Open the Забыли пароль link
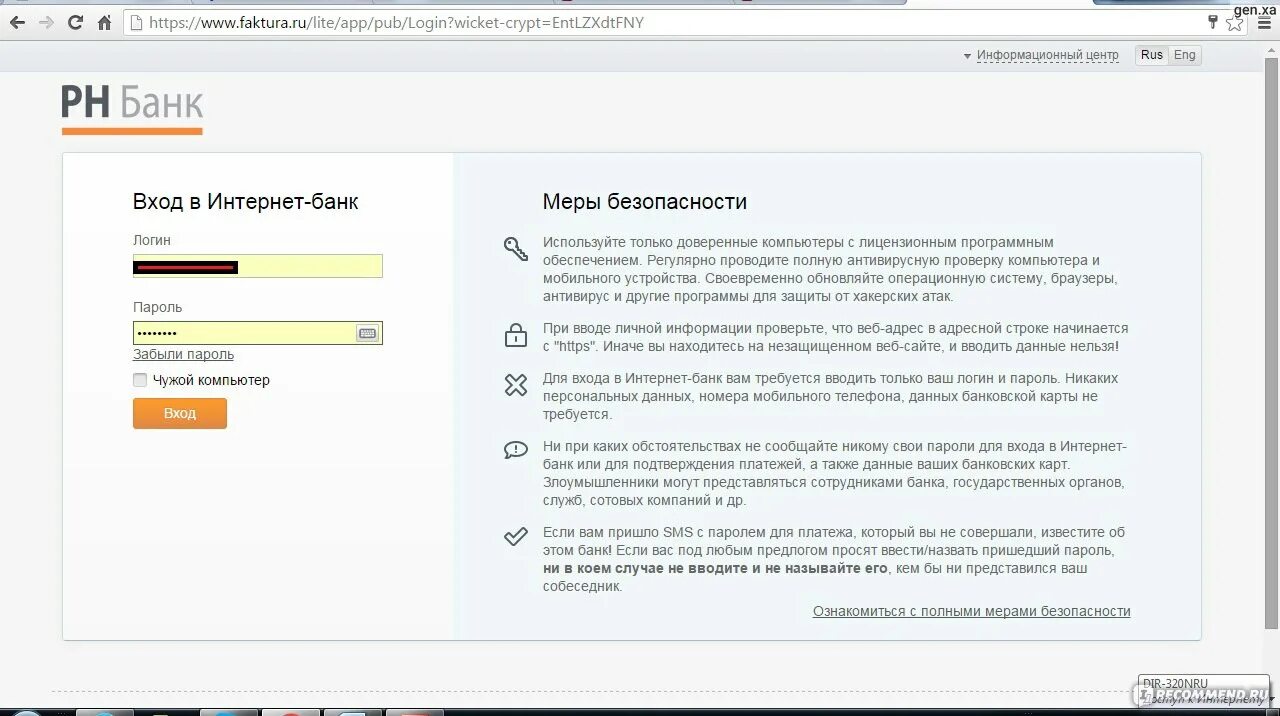Viewport: 1280px width, 716px height. (x=183, y=354)
